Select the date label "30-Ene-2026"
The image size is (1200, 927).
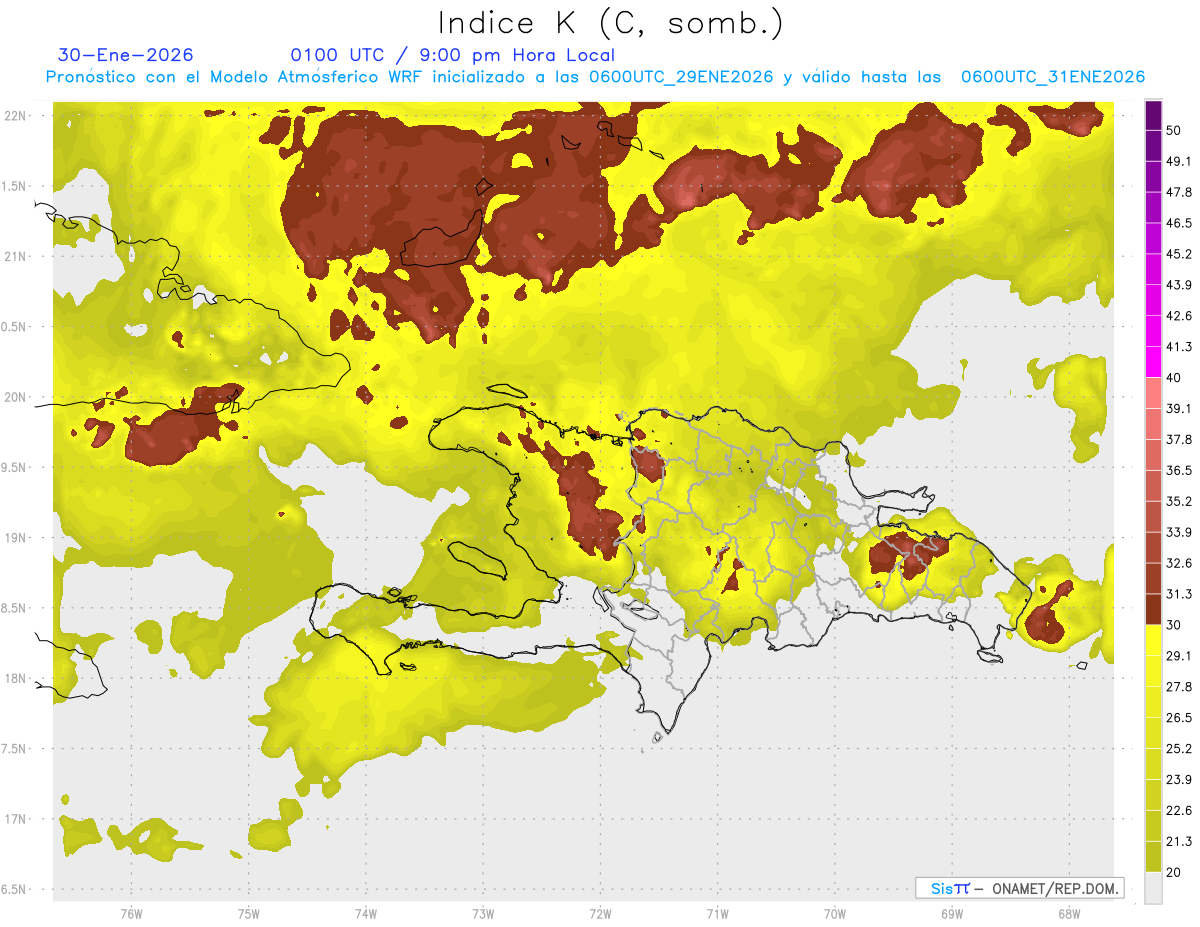(126, 55)
